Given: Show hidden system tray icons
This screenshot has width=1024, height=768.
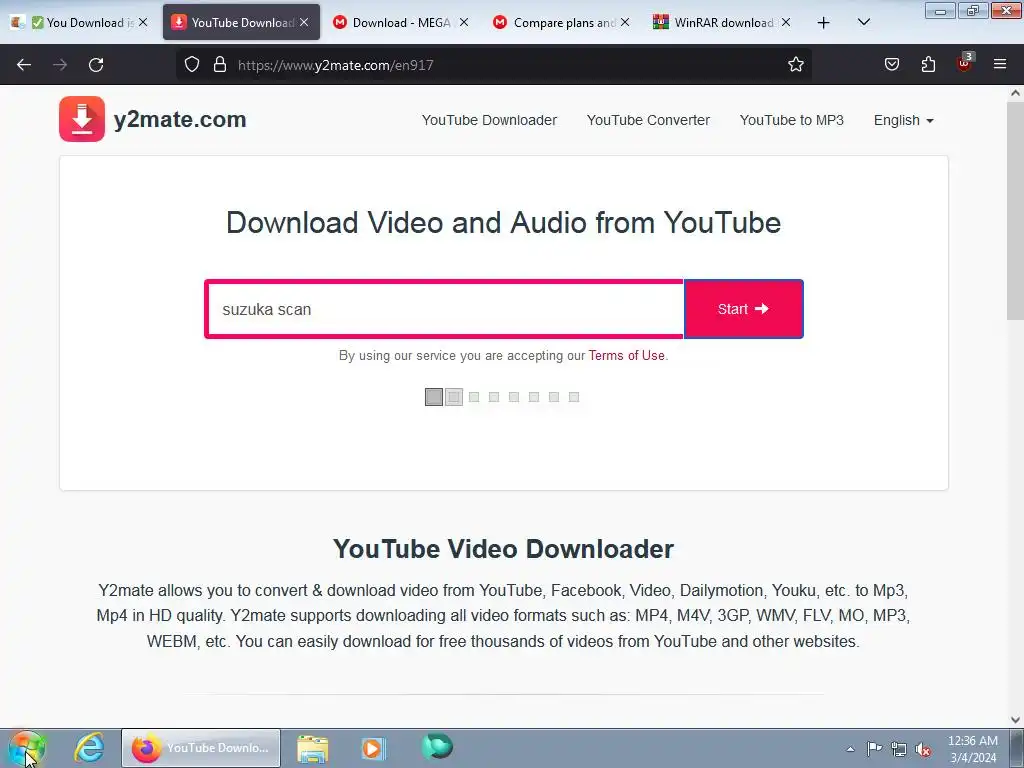Looking at the screenshot, I should (x=850, y=749).
